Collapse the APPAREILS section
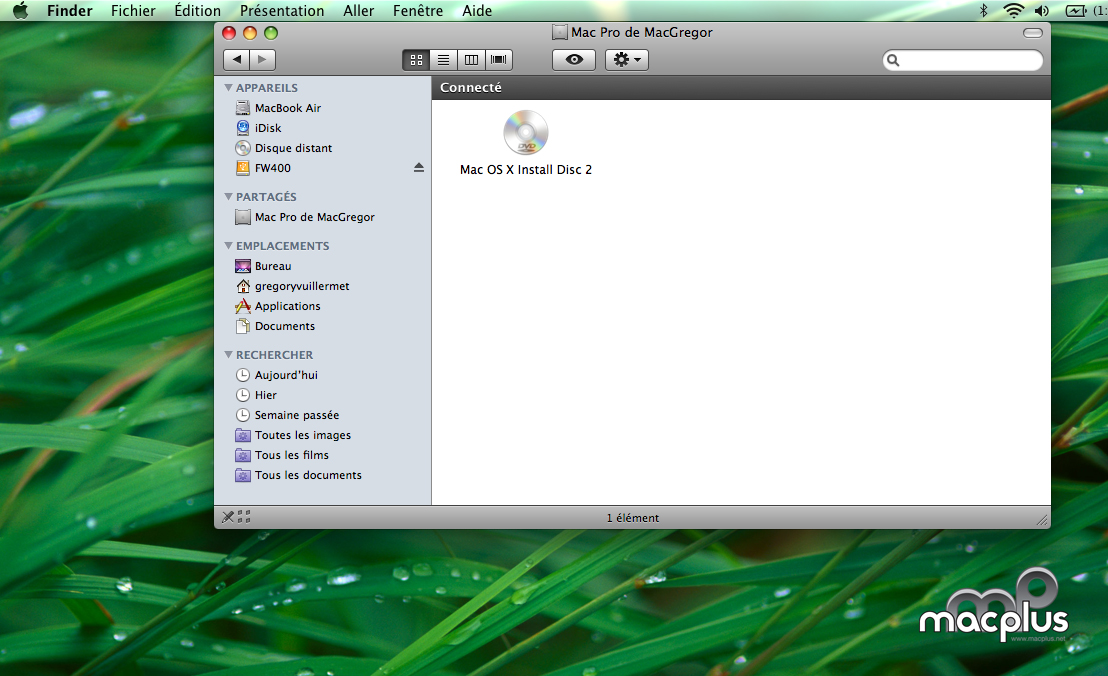The height and width of the screenshot is (676, 1108). (228, 88)
